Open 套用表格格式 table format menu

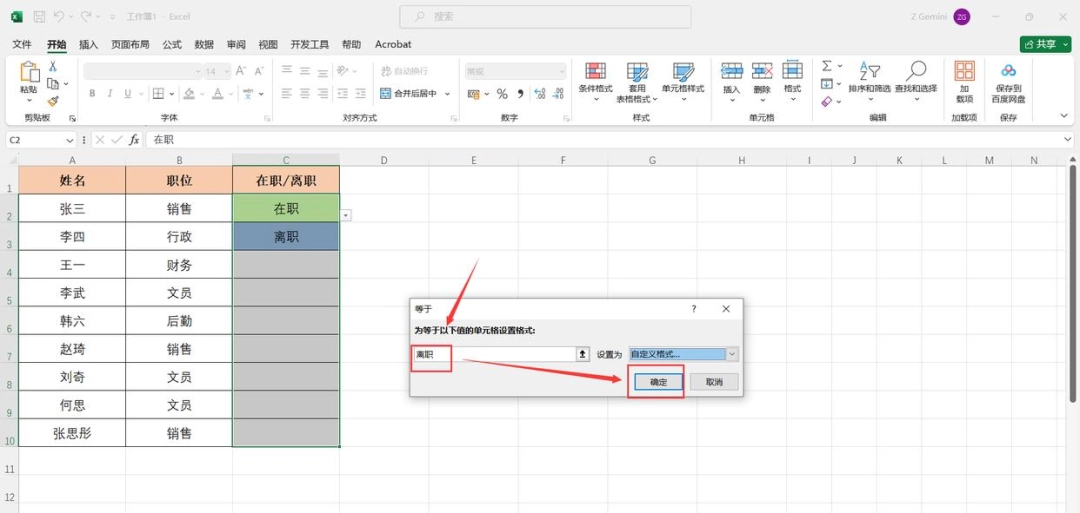637,81
